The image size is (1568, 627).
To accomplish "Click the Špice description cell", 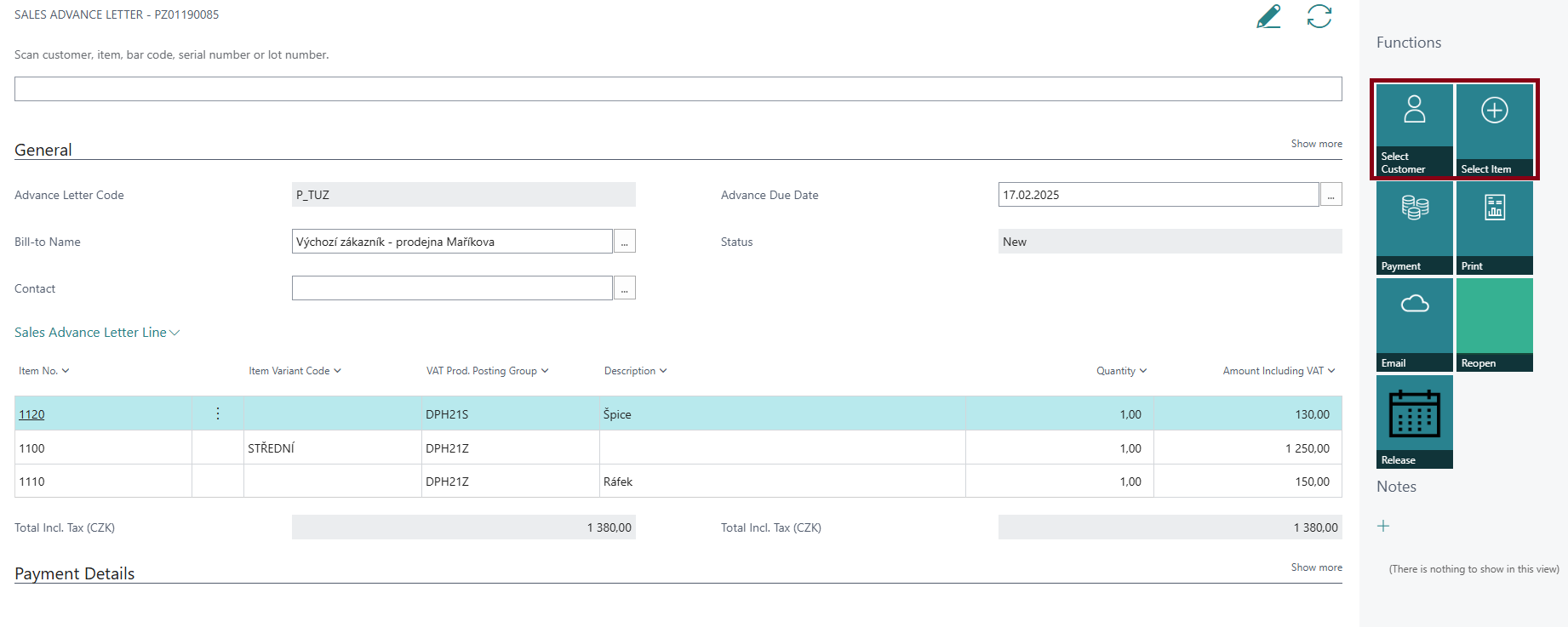I will tap(782, 413).
